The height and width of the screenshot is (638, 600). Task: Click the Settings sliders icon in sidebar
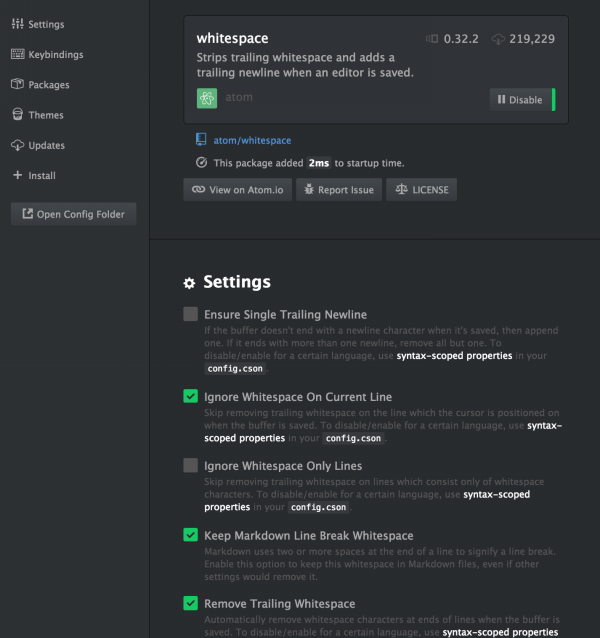point(17,24)
